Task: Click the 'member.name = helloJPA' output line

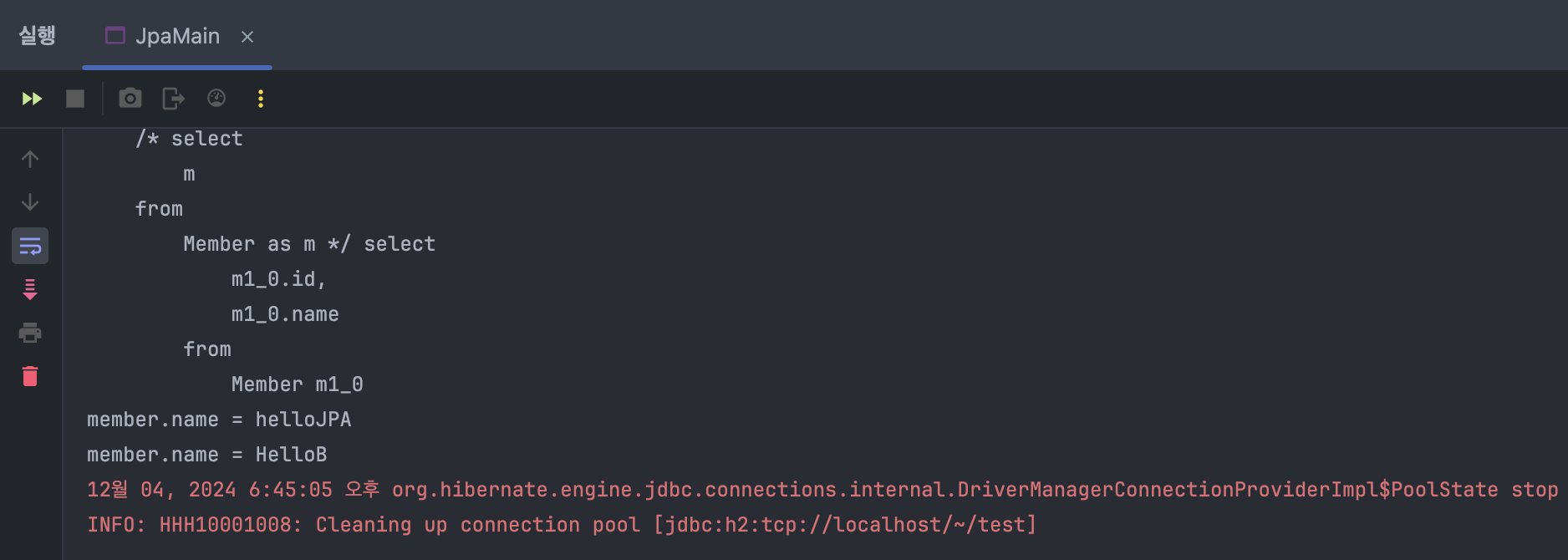Action: 219,420
